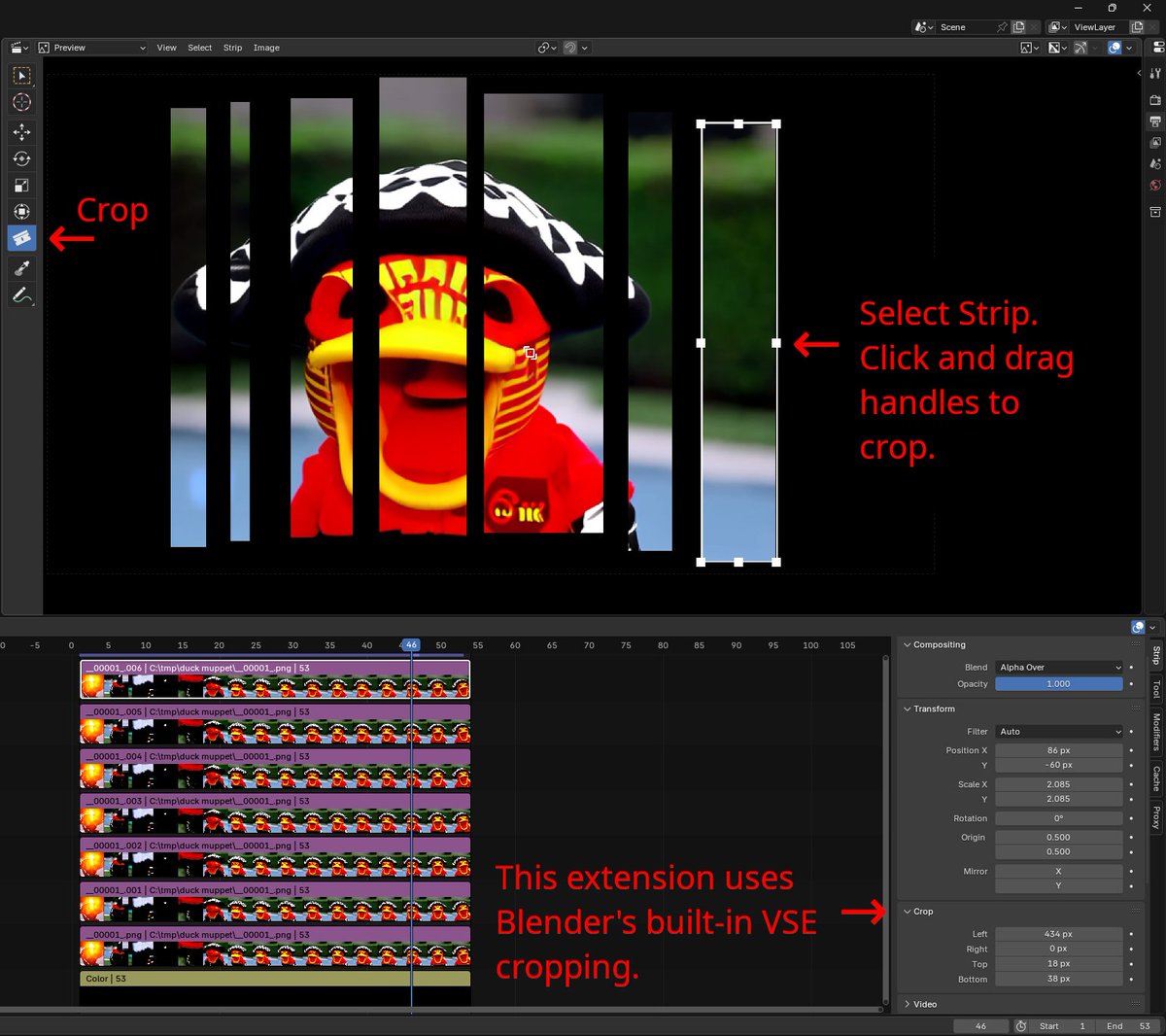The height and width of the screenshot is (1036, 1166).
Task: Switch to the Tool sidebar tab
Action: pos(1156,689)
